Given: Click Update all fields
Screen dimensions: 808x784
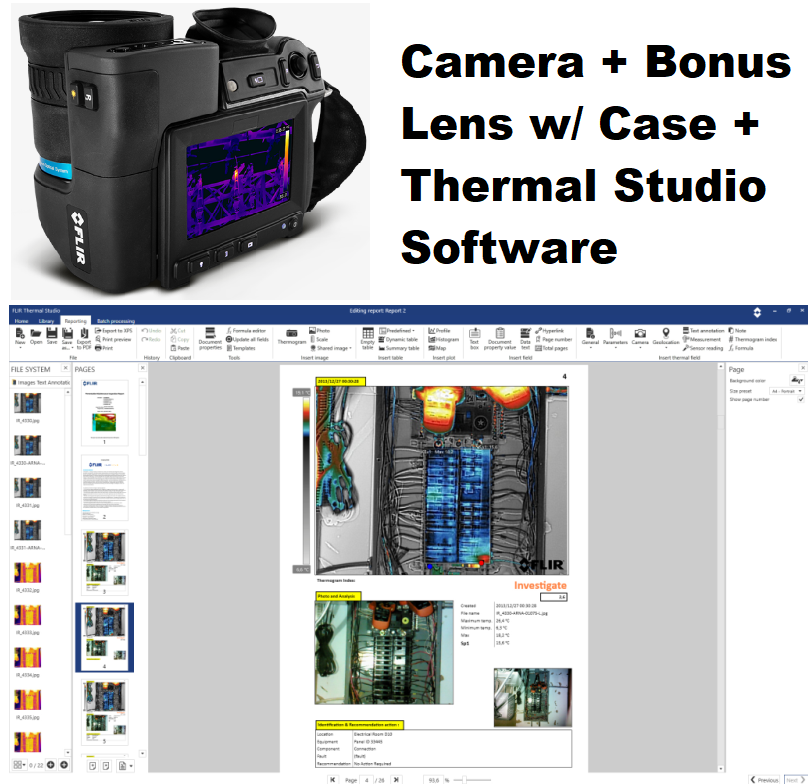Looking at the screenshot, I should [x=247, y=339].
